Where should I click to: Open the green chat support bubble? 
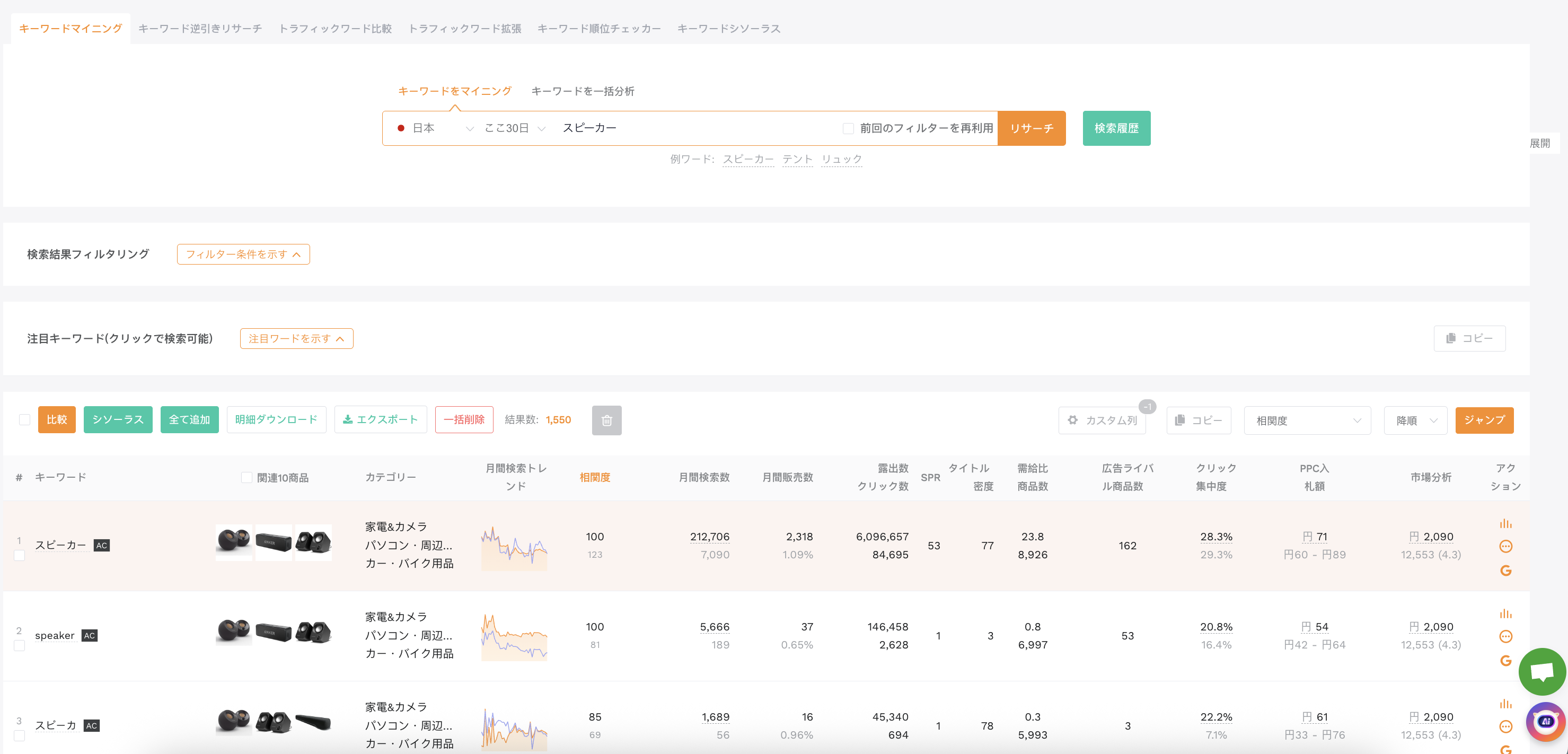(1543, 672)
